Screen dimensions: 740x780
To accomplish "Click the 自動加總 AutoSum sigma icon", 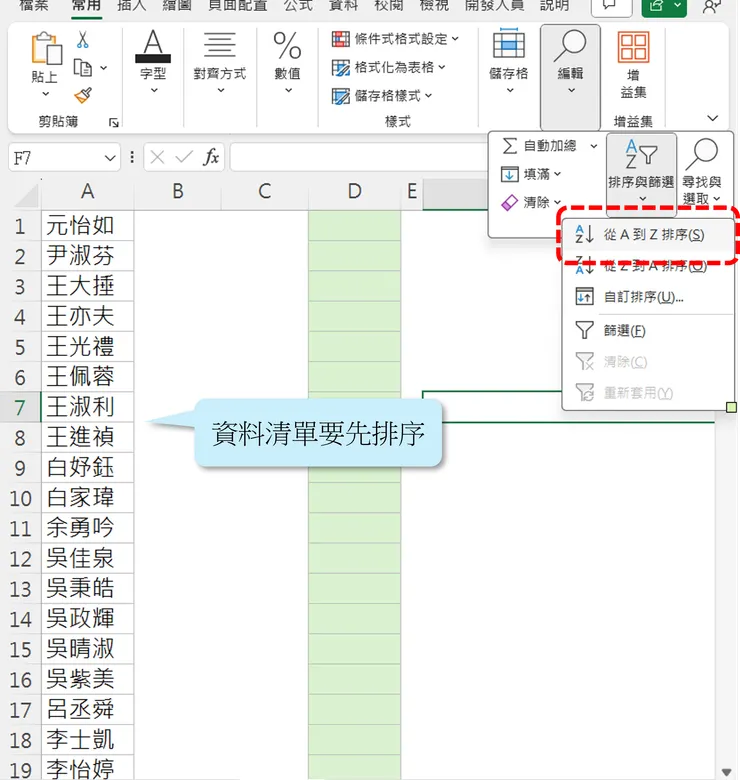I will pos(509,146).
